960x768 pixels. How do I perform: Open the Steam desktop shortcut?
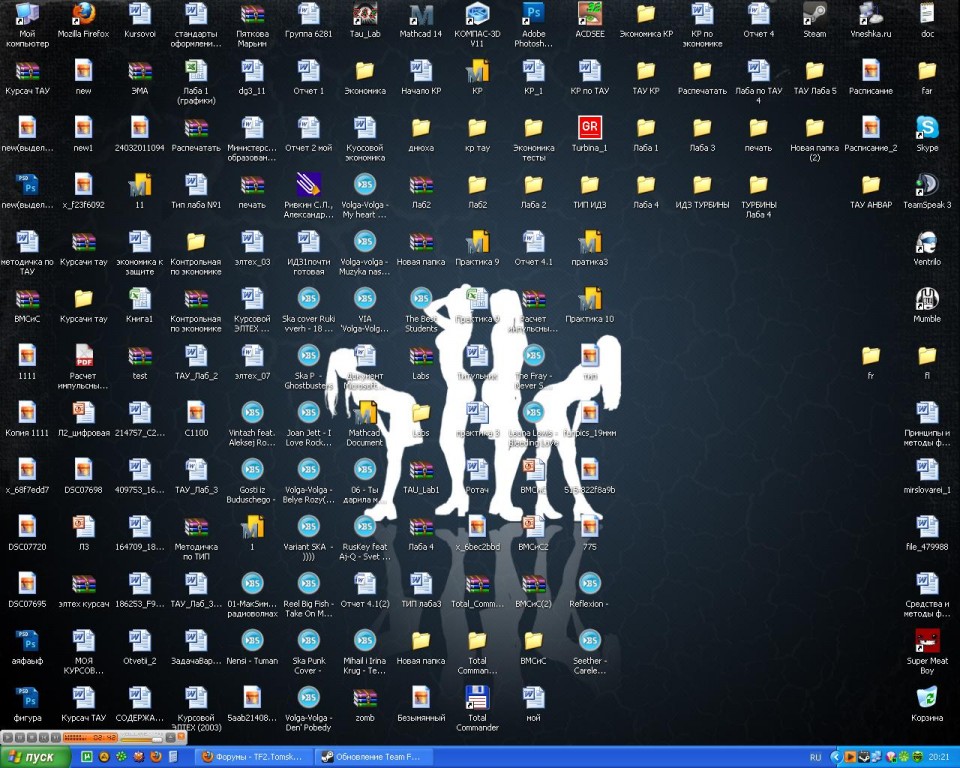click(814, 21)
